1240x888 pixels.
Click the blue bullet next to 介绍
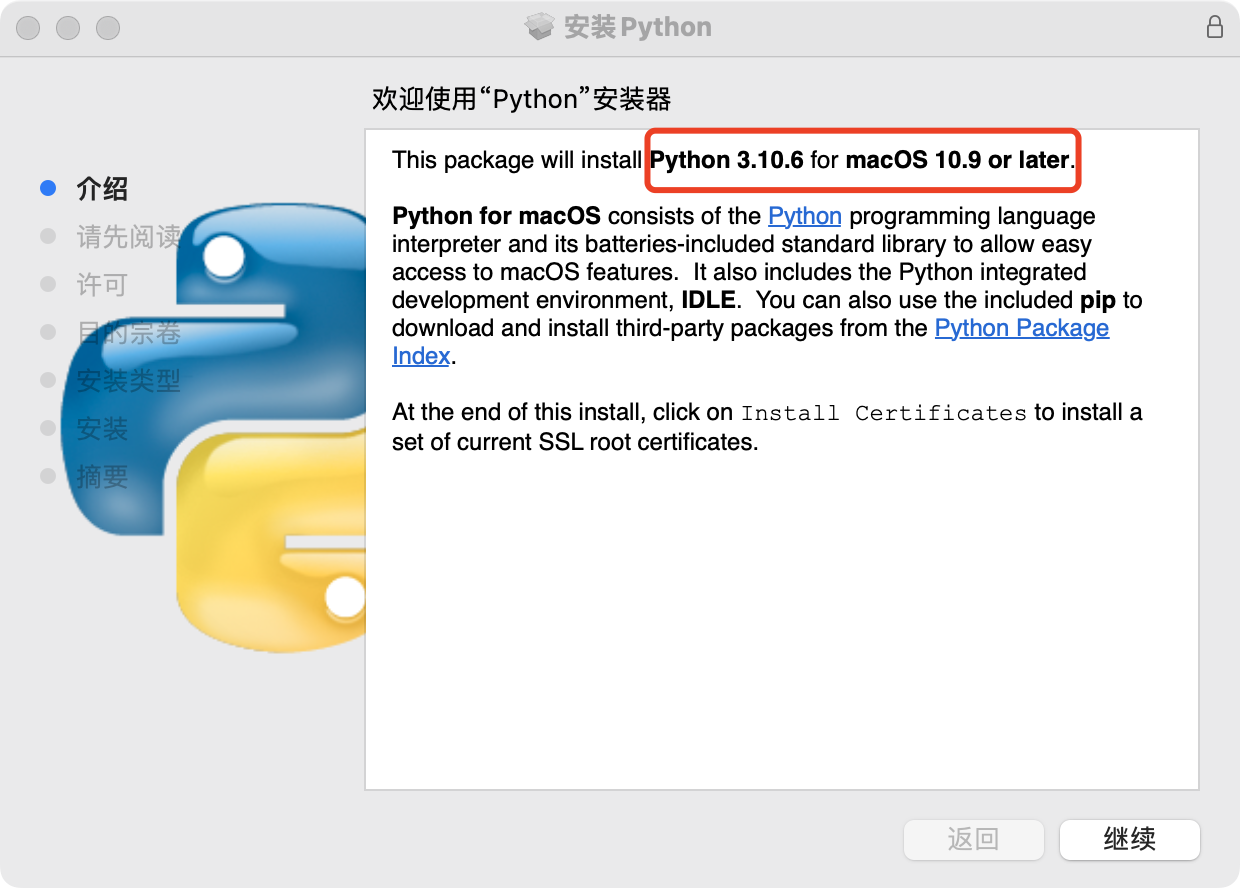[48, 188]
